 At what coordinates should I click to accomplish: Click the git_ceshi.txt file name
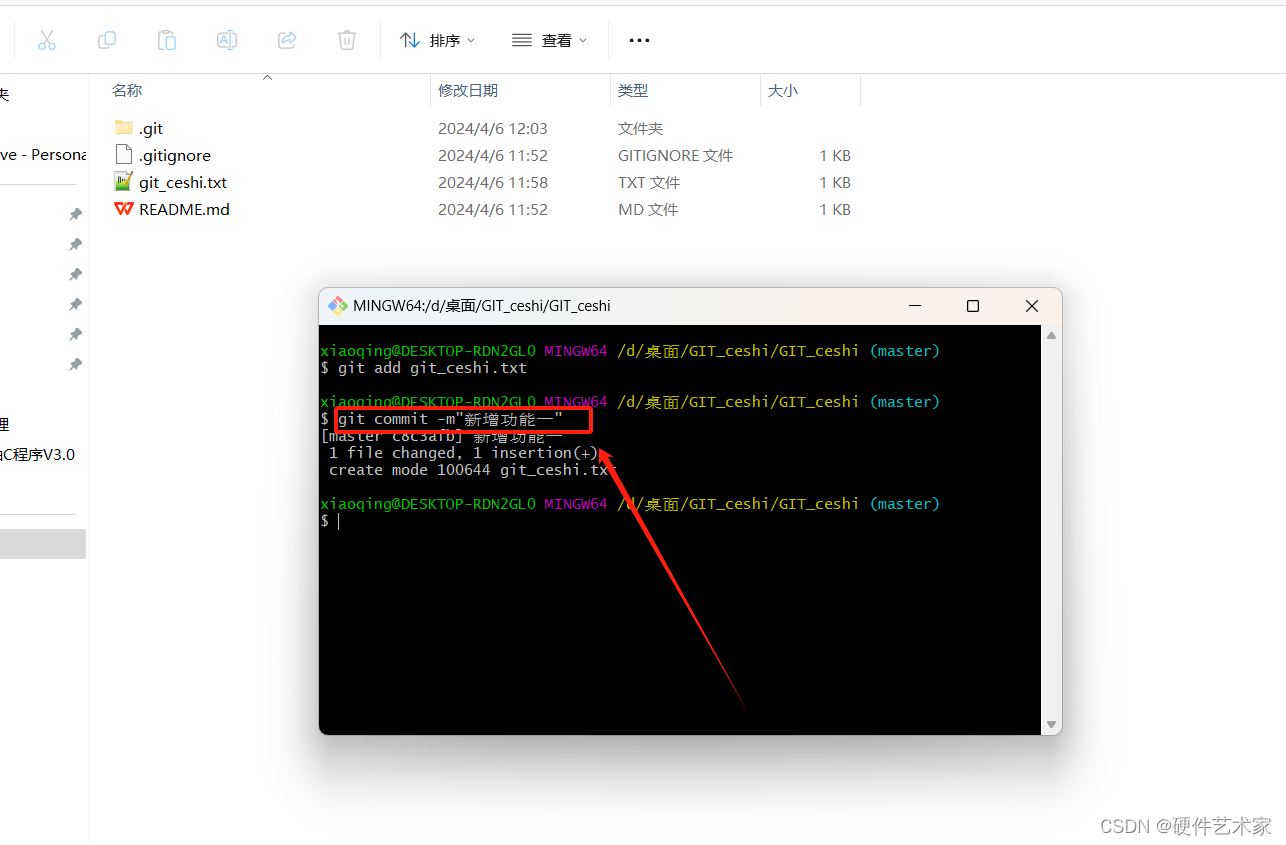183,182
